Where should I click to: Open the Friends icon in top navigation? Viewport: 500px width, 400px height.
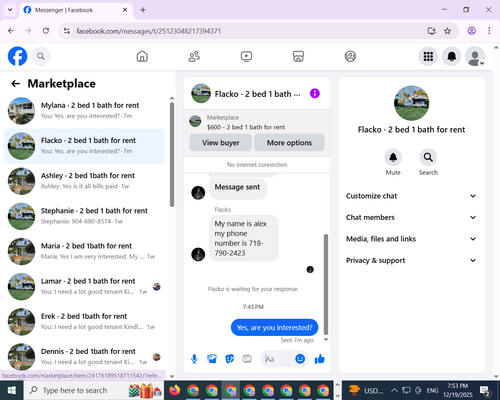pyautogui.click(x=194, y=56)
